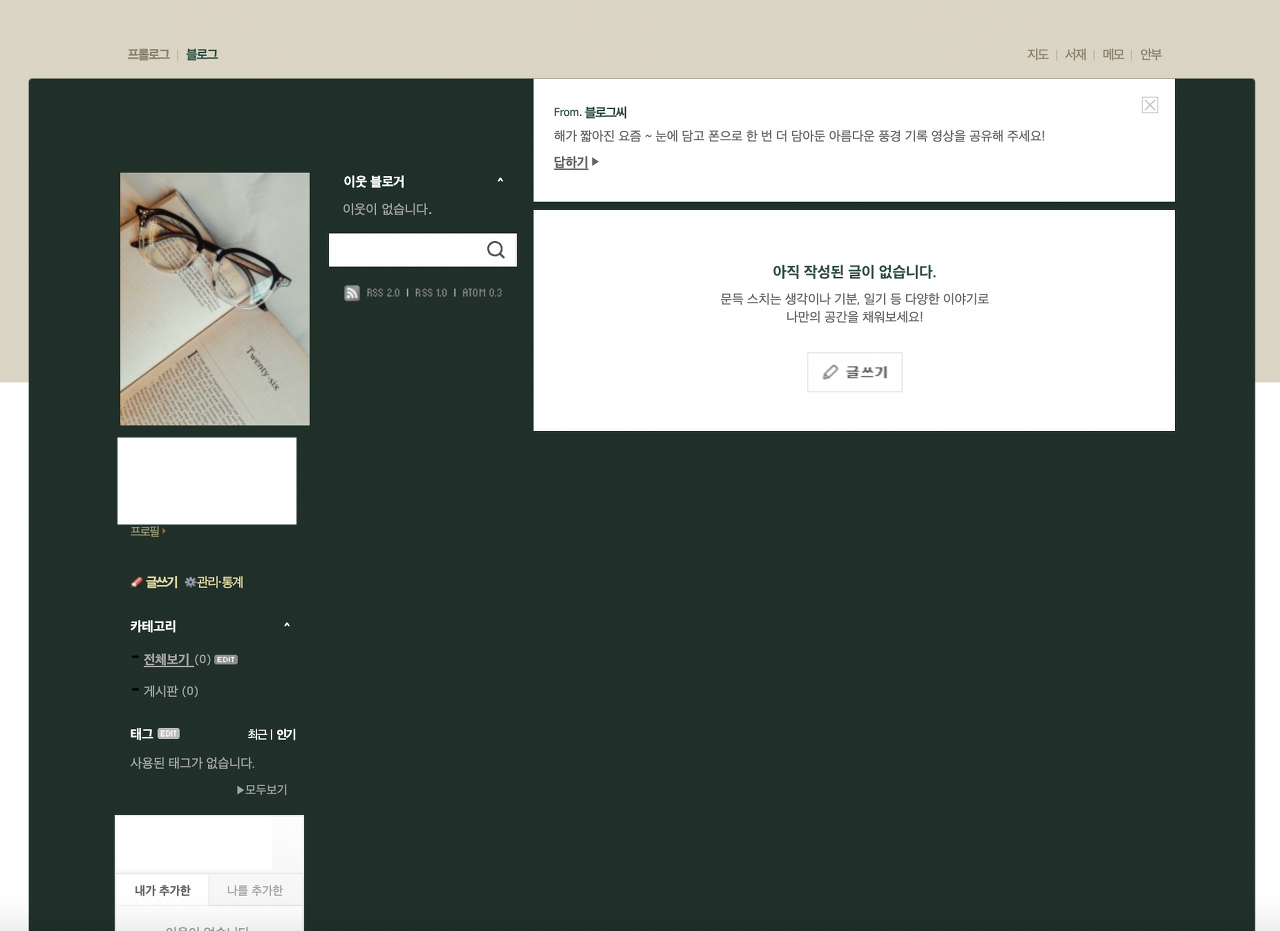Collapse the 카테고리 section
The height and width of the screenshot is (931, 1280).
287,627
